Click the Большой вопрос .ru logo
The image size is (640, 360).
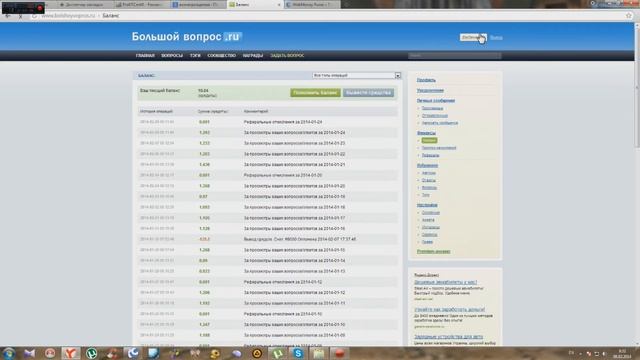[x=187, y=37]
